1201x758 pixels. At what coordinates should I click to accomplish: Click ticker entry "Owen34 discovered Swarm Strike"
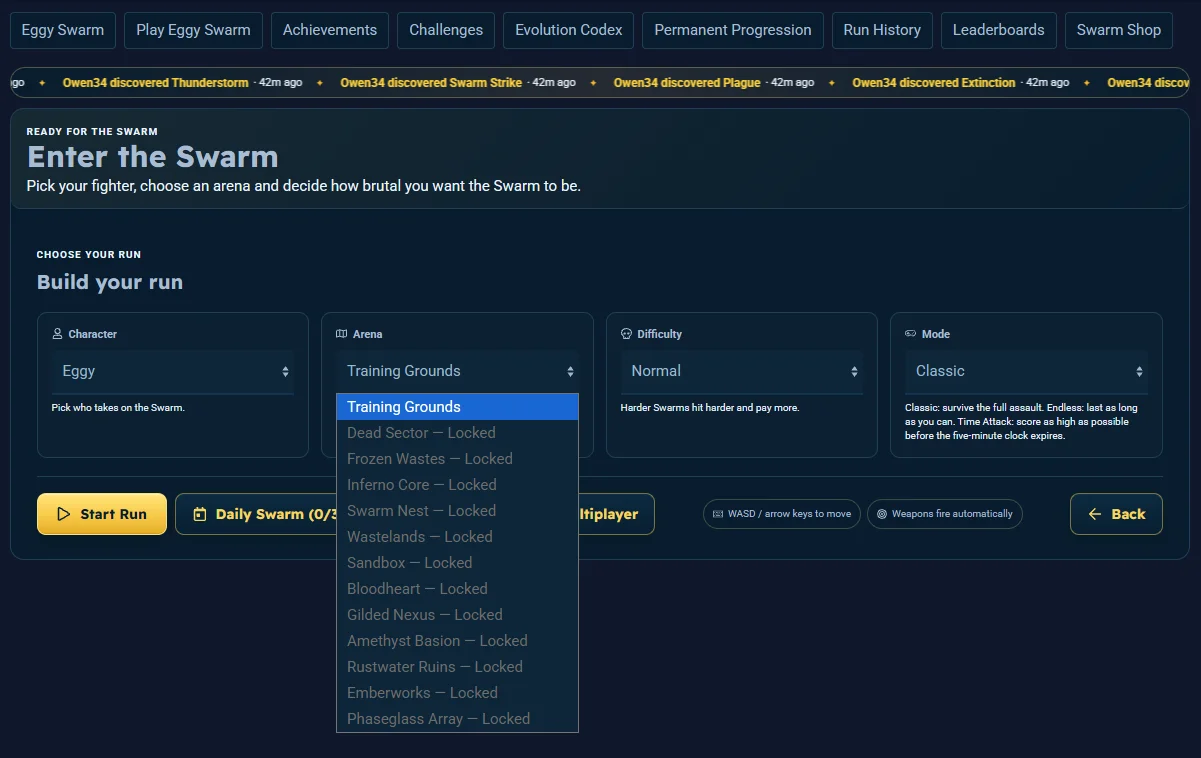(431, 83)
